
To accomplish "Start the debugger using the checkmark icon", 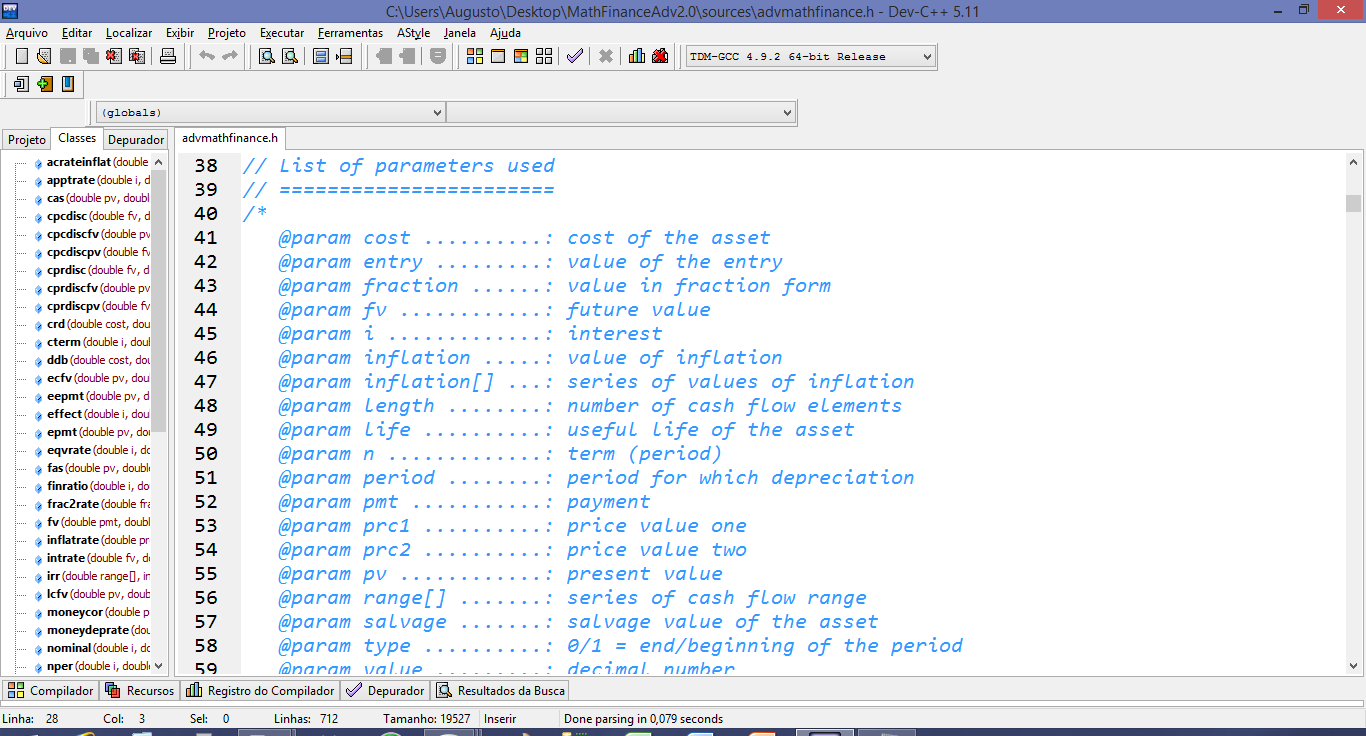I will click(x=574, y=56).
